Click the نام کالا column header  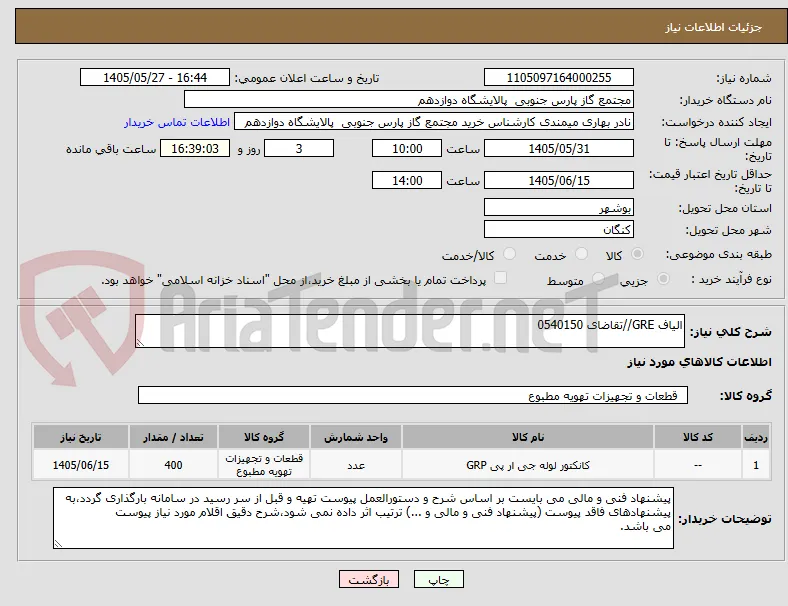click(x=528, y=437)
